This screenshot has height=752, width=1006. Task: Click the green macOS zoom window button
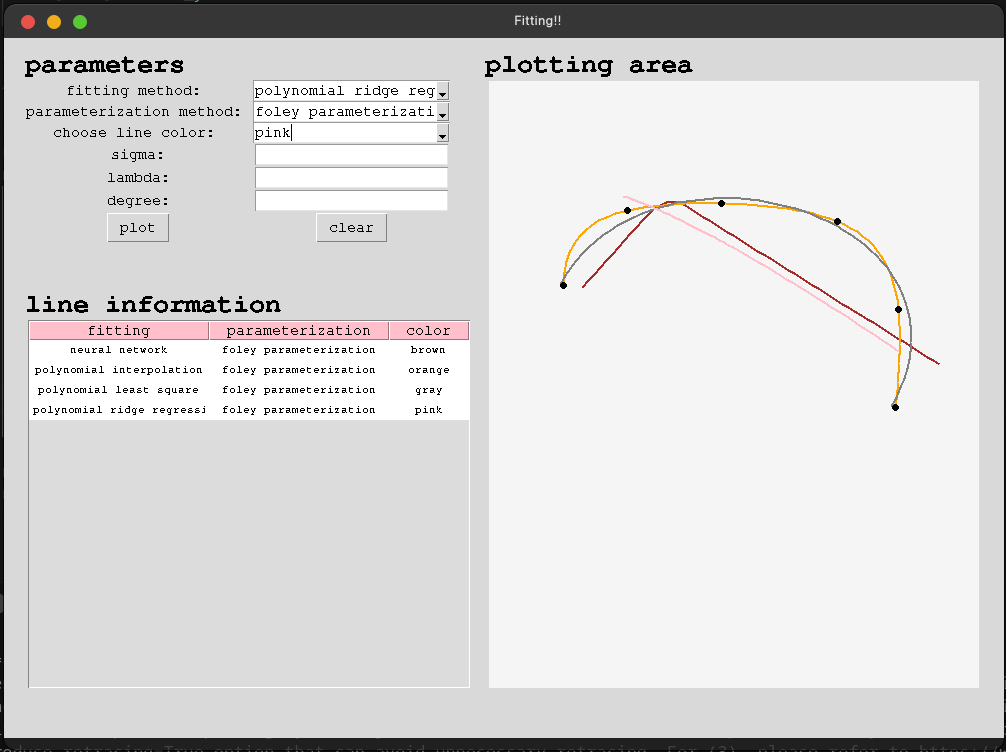[80, 21]
